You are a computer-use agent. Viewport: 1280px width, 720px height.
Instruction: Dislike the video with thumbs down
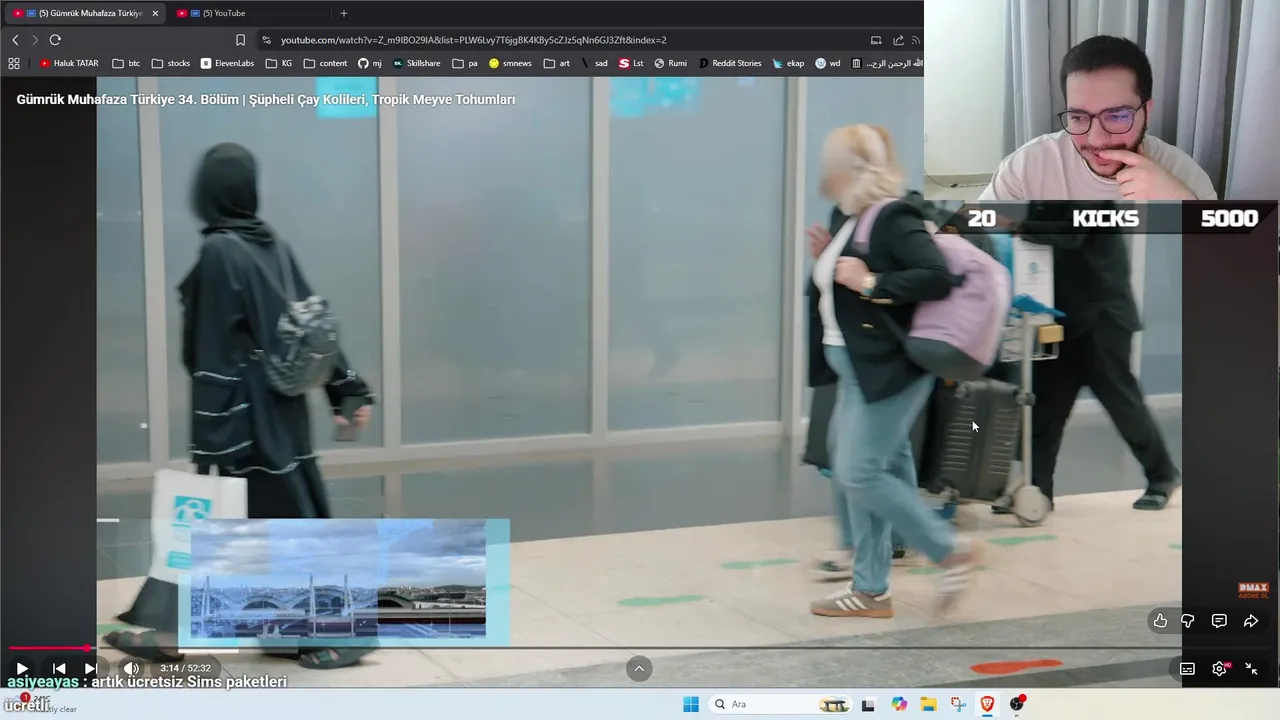click(x=1188, y=621)
